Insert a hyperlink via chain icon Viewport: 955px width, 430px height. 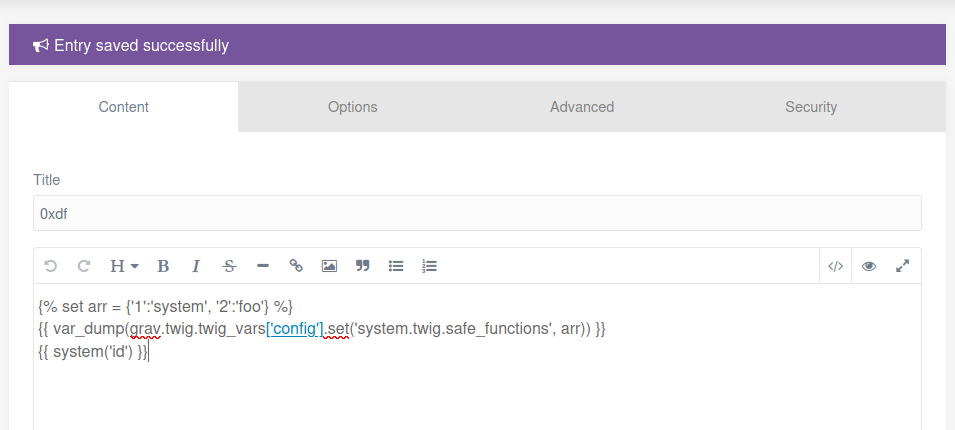click(x=296, y=266)
